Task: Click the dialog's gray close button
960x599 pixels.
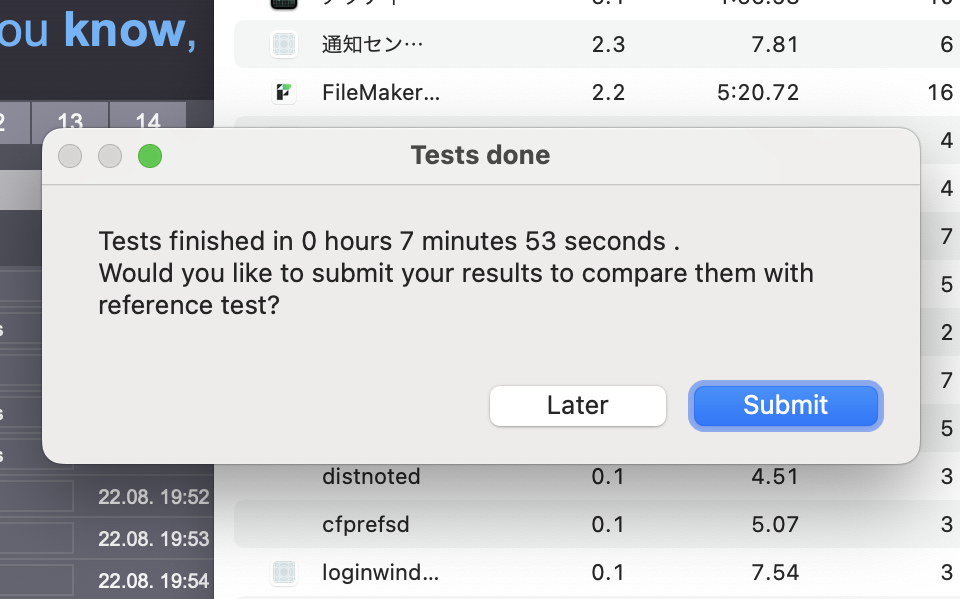Action: pyautogui.click(x=70, y=156)
